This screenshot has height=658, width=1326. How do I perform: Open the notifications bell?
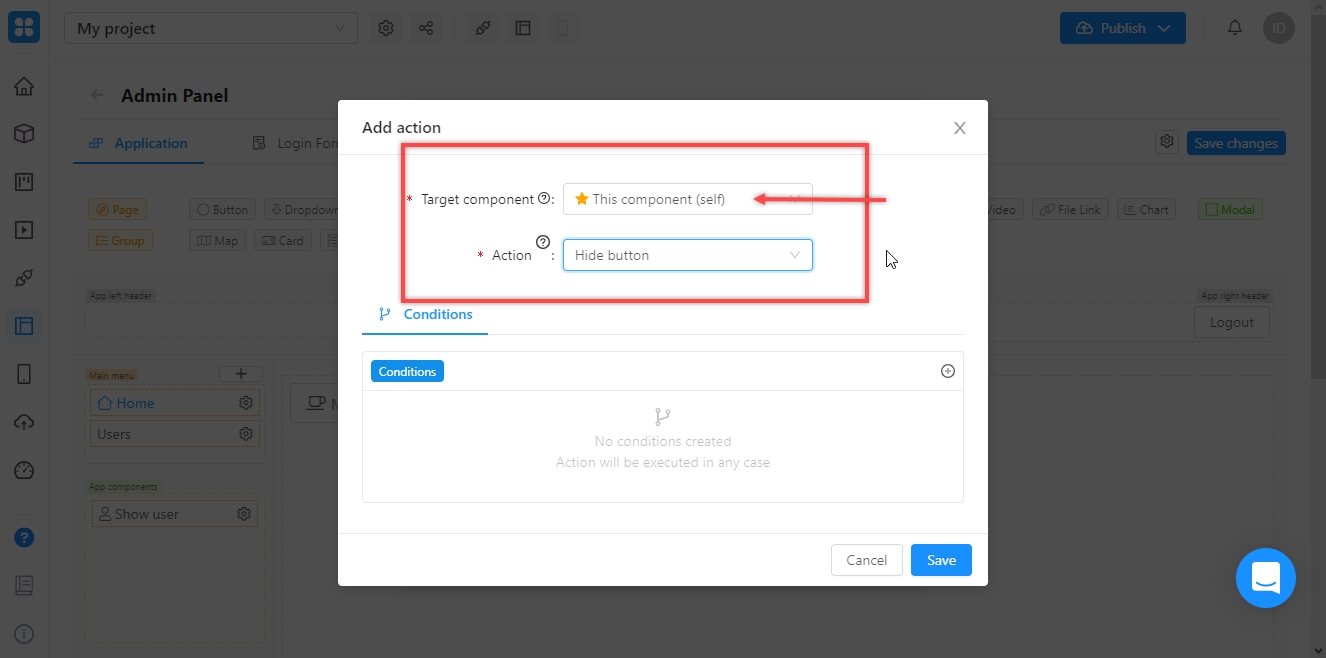point(1235,28)
